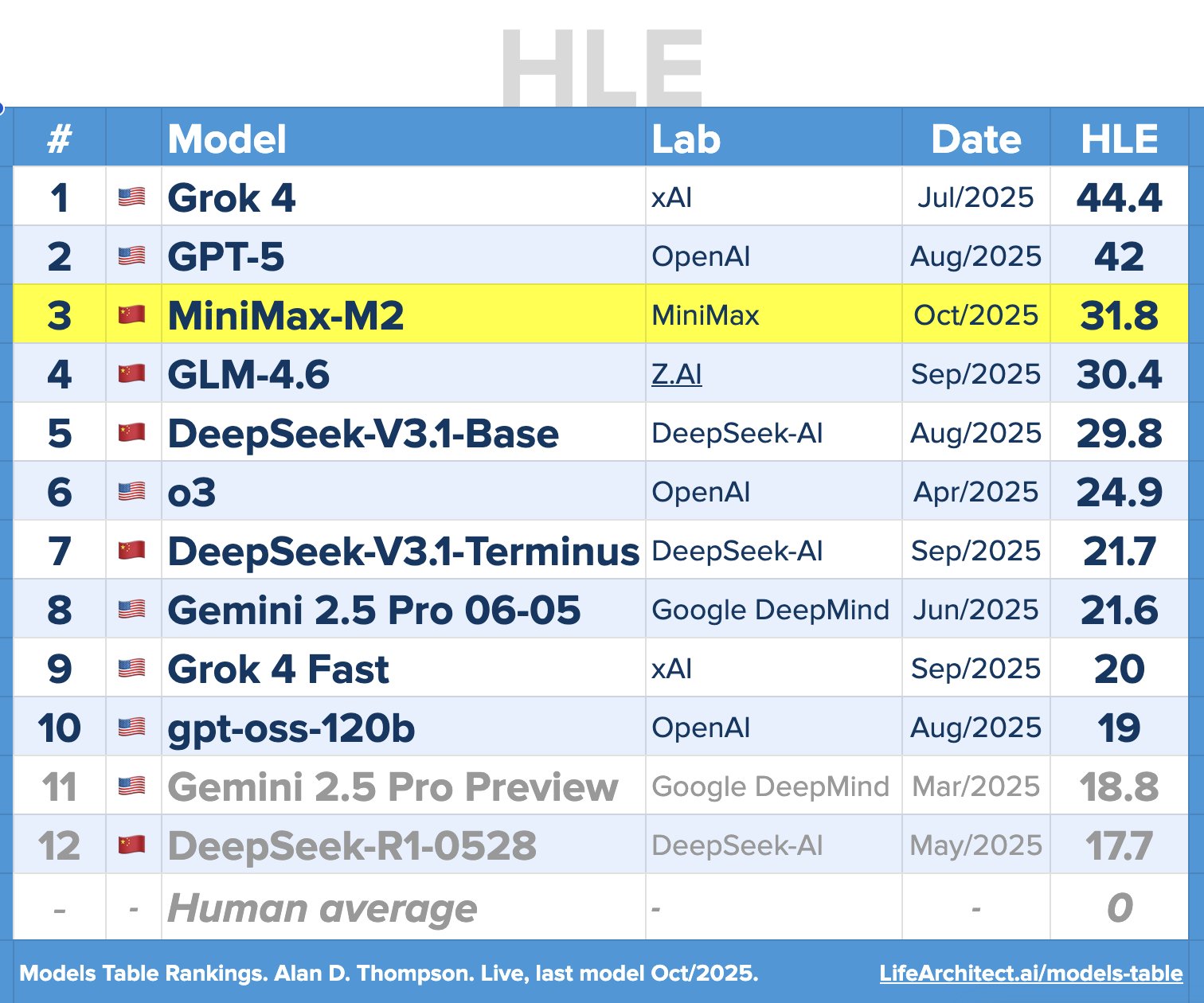The width and height of the screenshot is (1204, 1003).
Task: Click the US flag beside Grok 4
Action: (131, 197)
